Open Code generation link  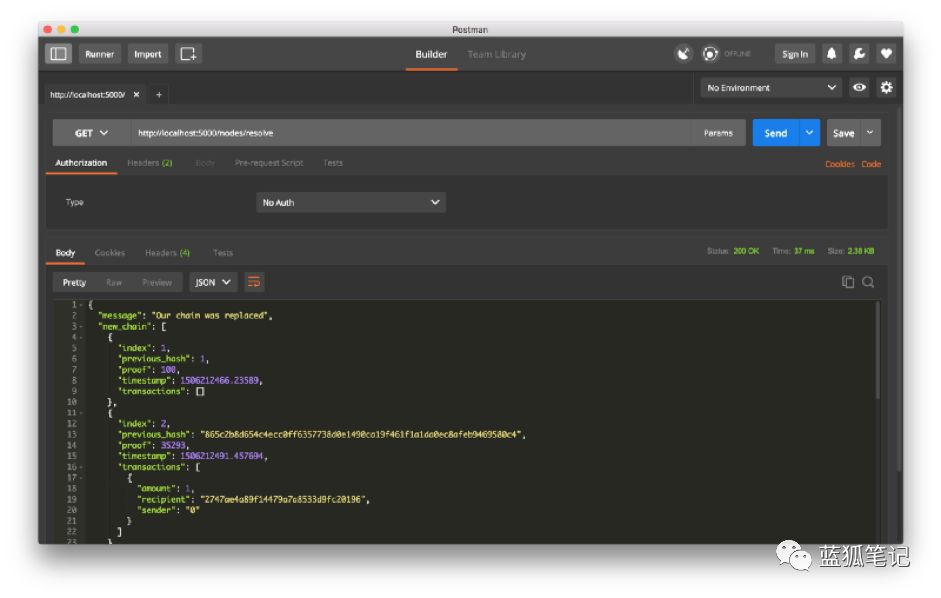click(x=871, y=164)
